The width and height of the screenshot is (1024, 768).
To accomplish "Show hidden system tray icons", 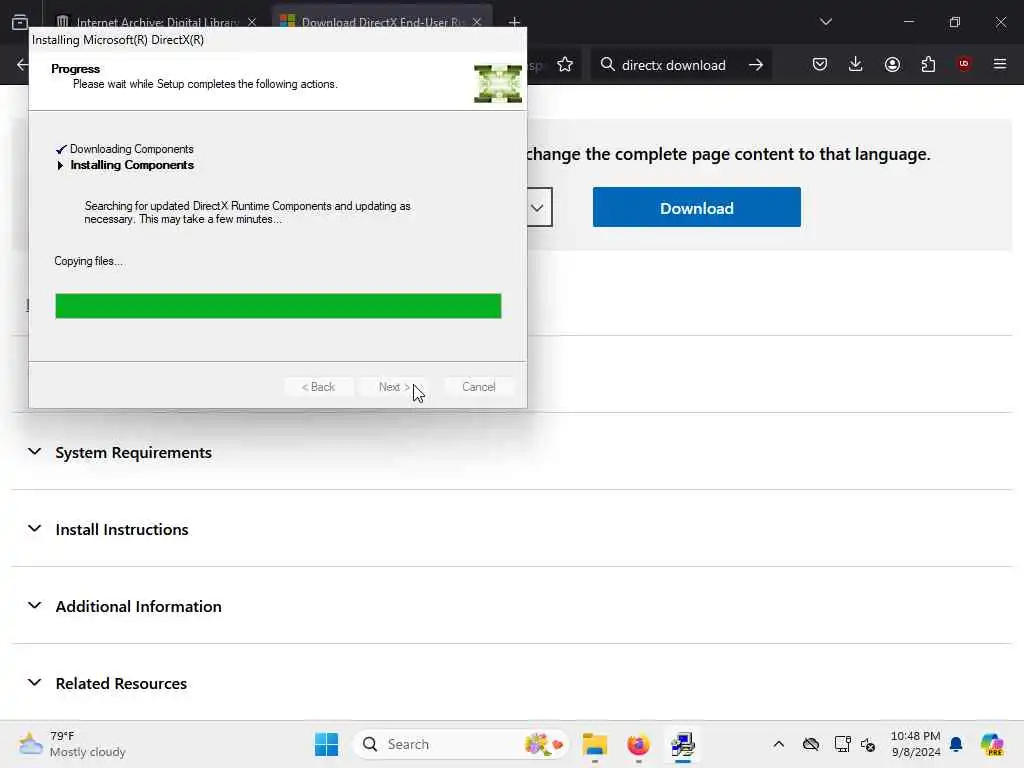I will coord(778,744).
